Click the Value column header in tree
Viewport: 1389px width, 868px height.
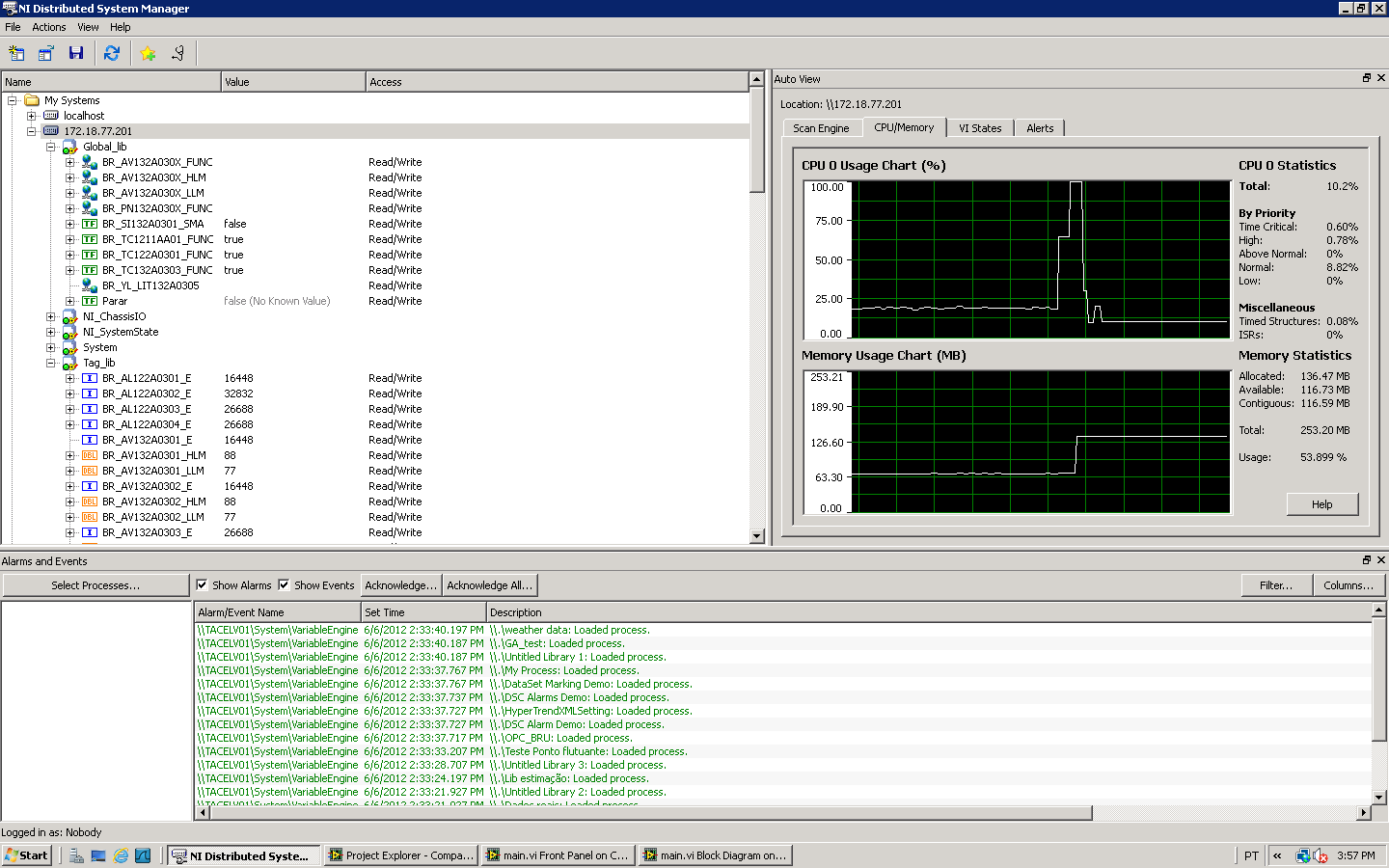pos(293,82)
